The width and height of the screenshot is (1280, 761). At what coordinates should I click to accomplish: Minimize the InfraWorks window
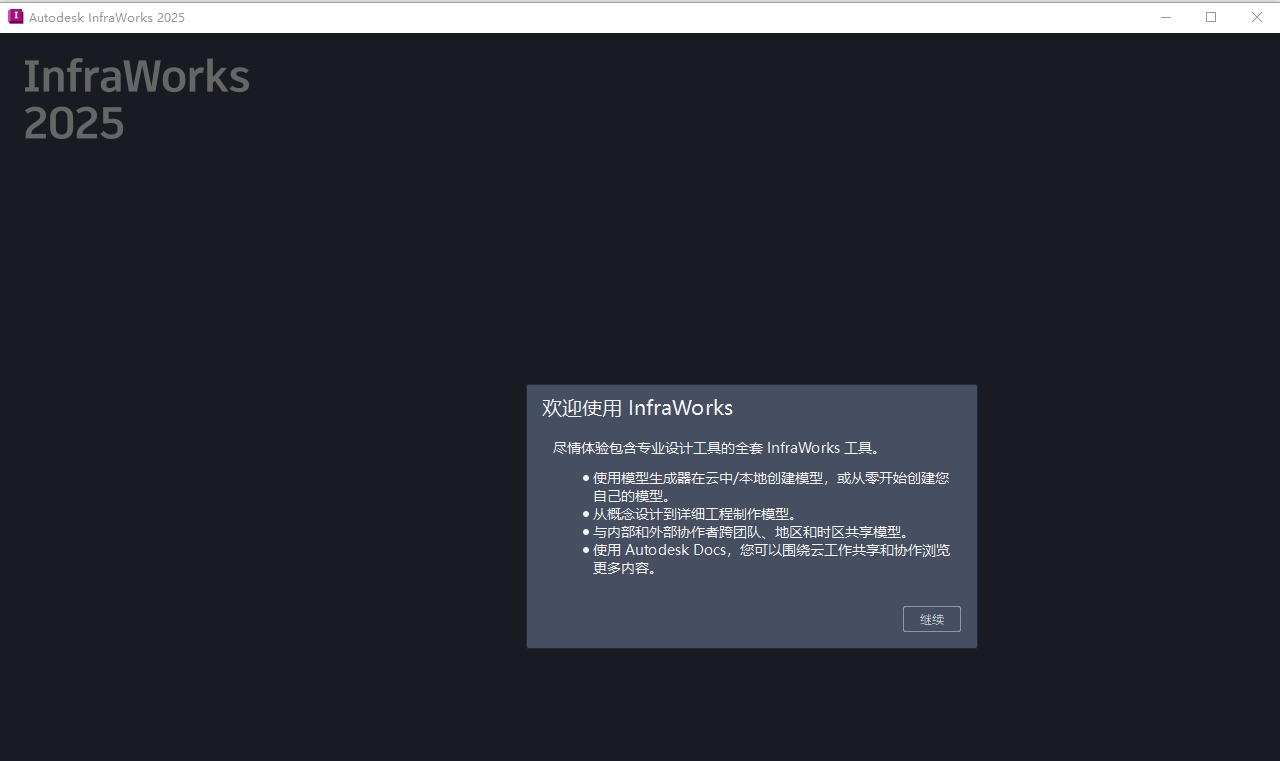(1166, 17)
